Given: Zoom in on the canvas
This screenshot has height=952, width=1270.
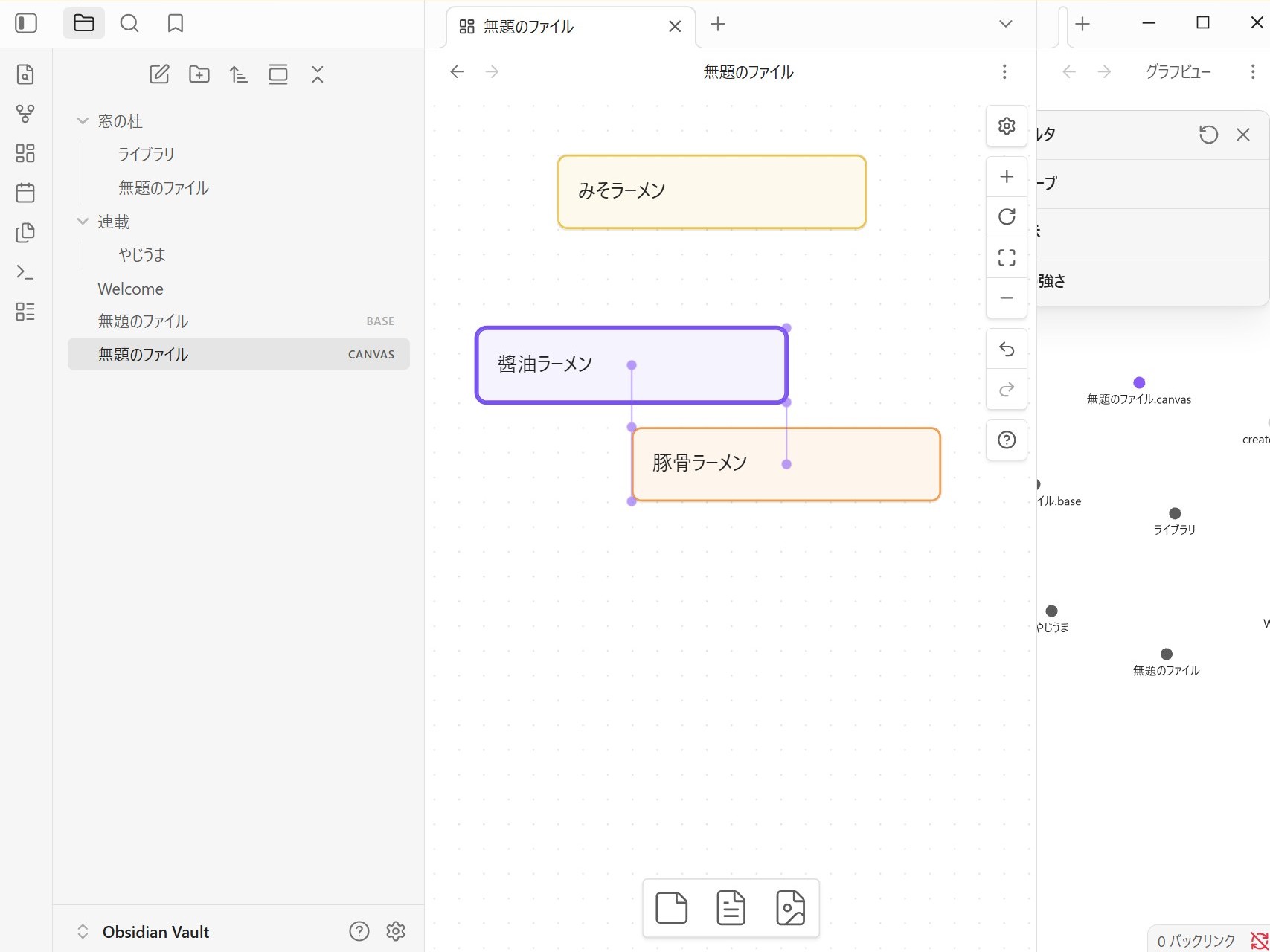Looking at the screenshot, I should coord(1007,177).
